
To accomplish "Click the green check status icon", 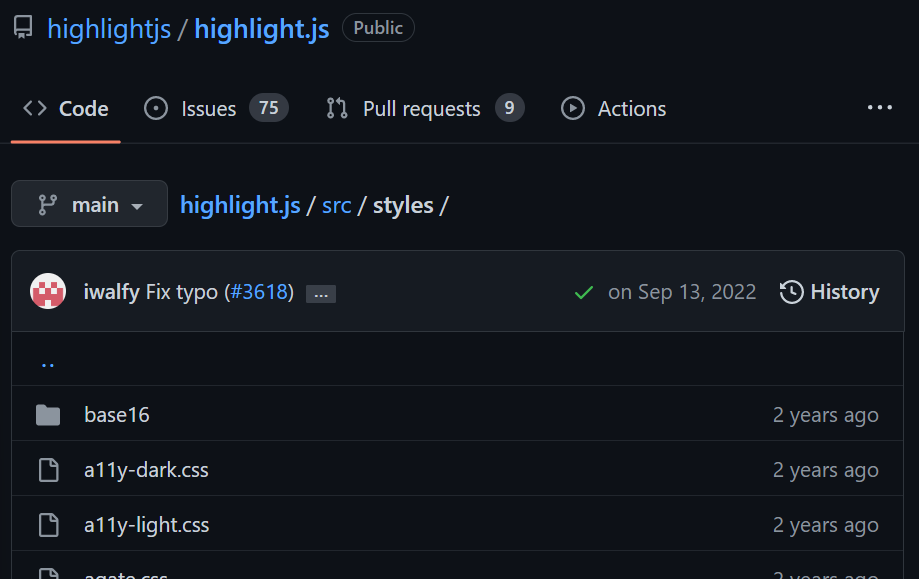I will [x=584, y=292].
